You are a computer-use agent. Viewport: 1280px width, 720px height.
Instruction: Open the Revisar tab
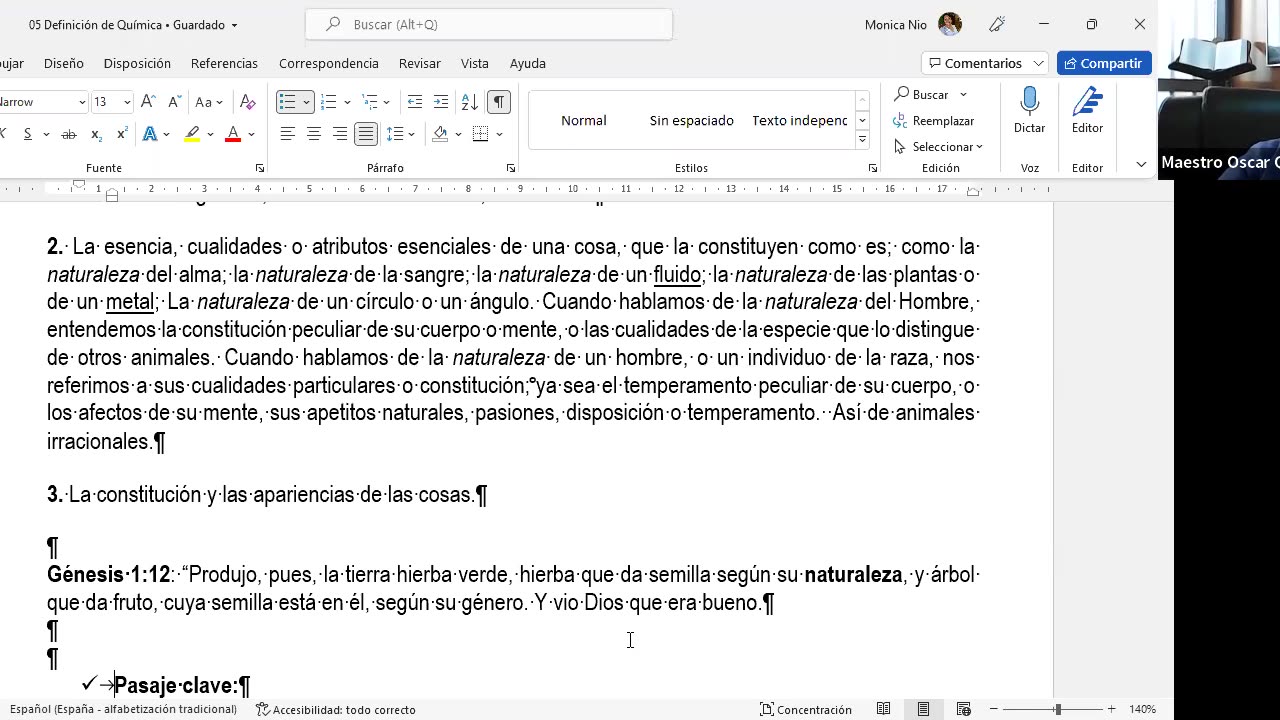(x=420, y=63)
